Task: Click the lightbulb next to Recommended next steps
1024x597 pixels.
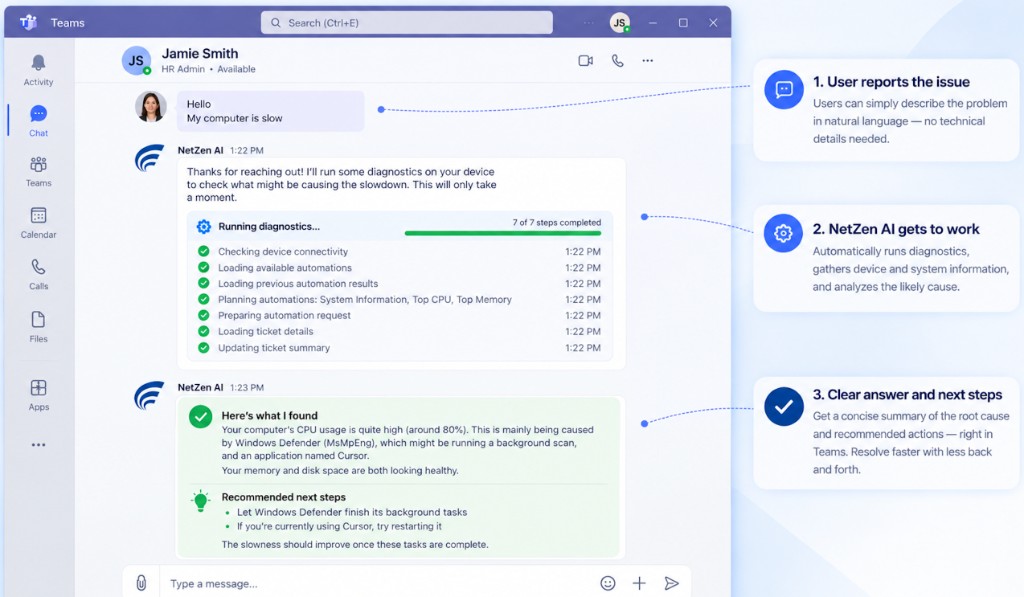Action: point(200,501)
